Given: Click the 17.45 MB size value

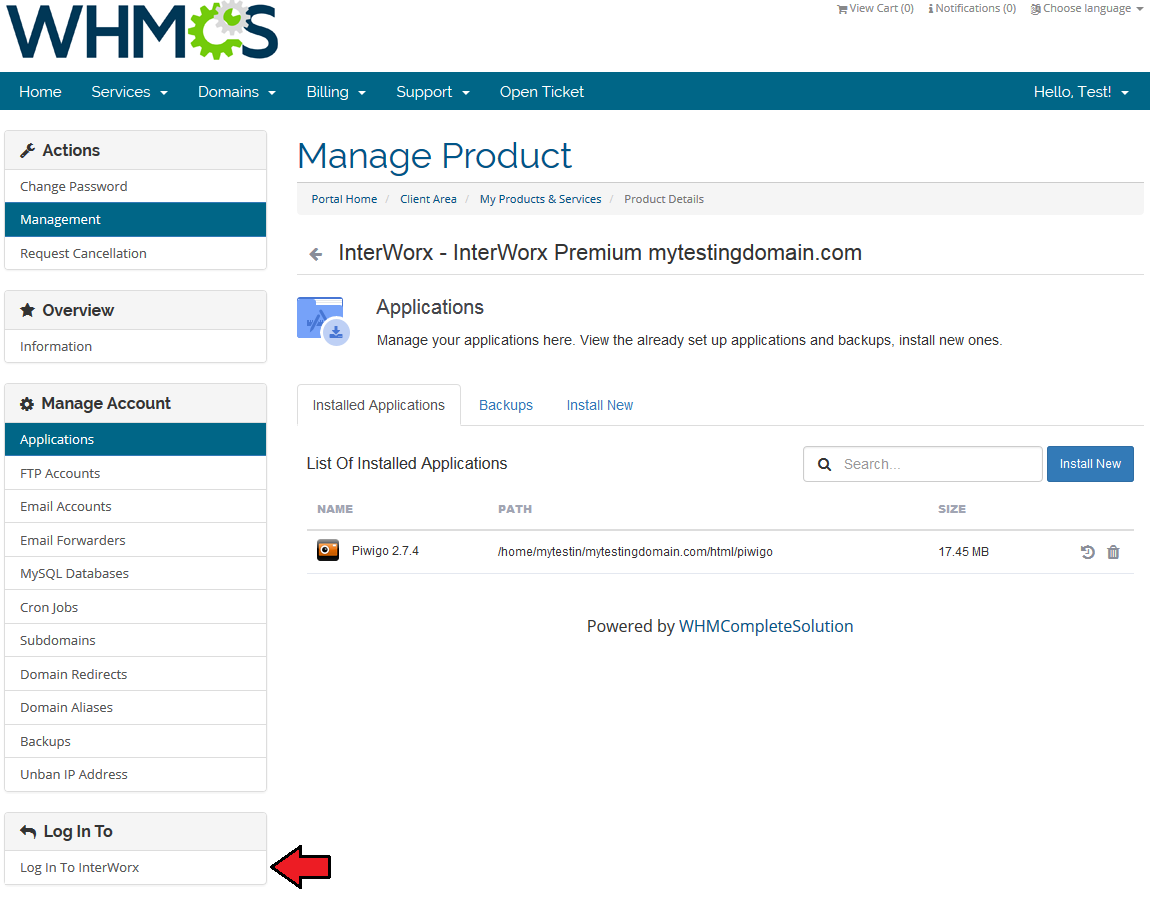Looking at the screenshot, I should point(964,551).
